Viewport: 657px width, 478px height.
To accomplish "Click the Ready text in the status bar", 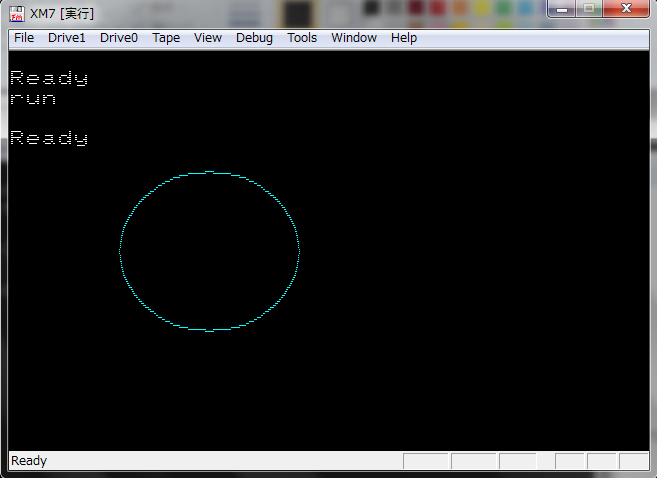I will [29, 461].
